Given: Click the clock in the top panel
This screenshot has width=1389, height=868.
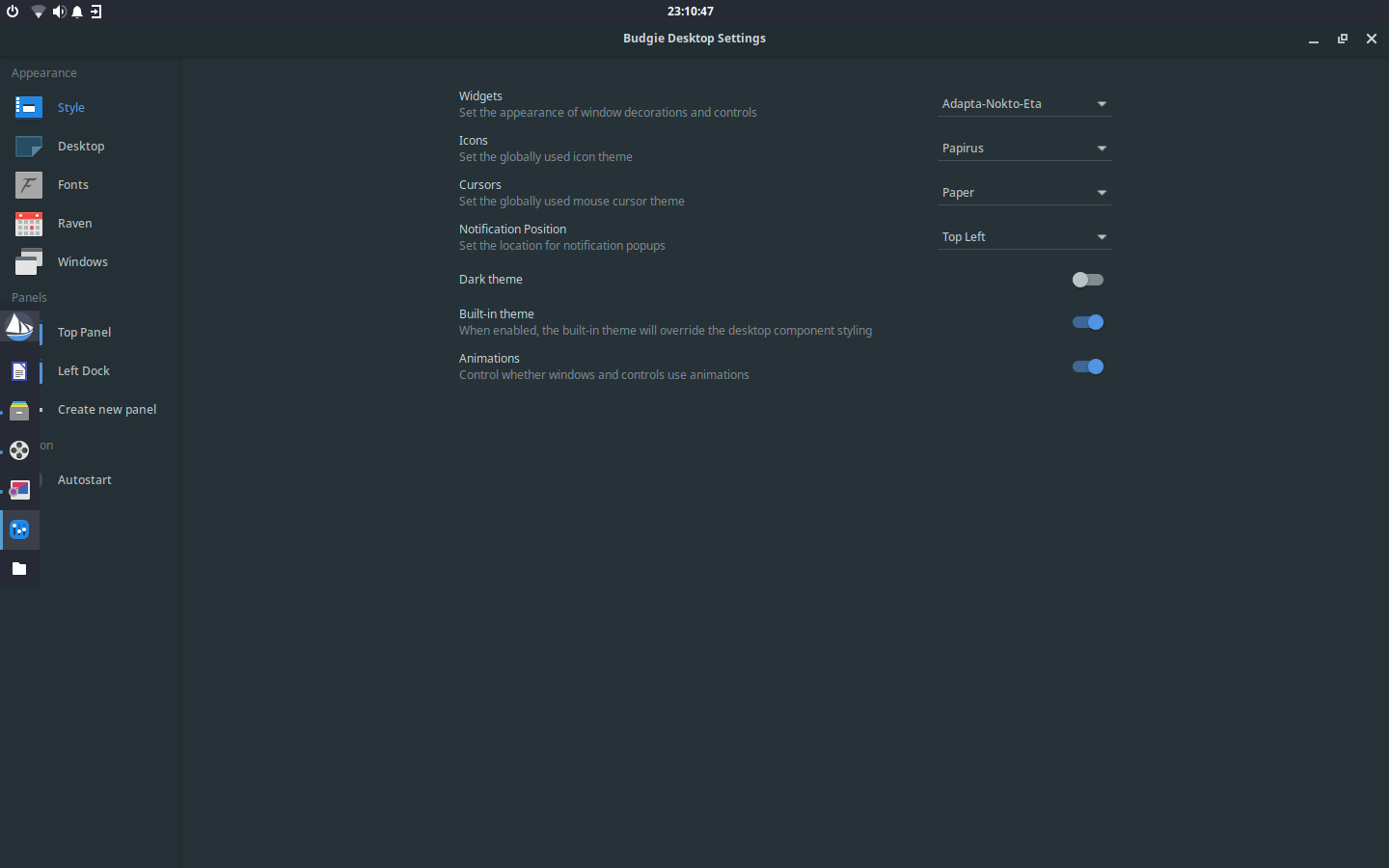Looking at the screenshot, I should point(691,12).
